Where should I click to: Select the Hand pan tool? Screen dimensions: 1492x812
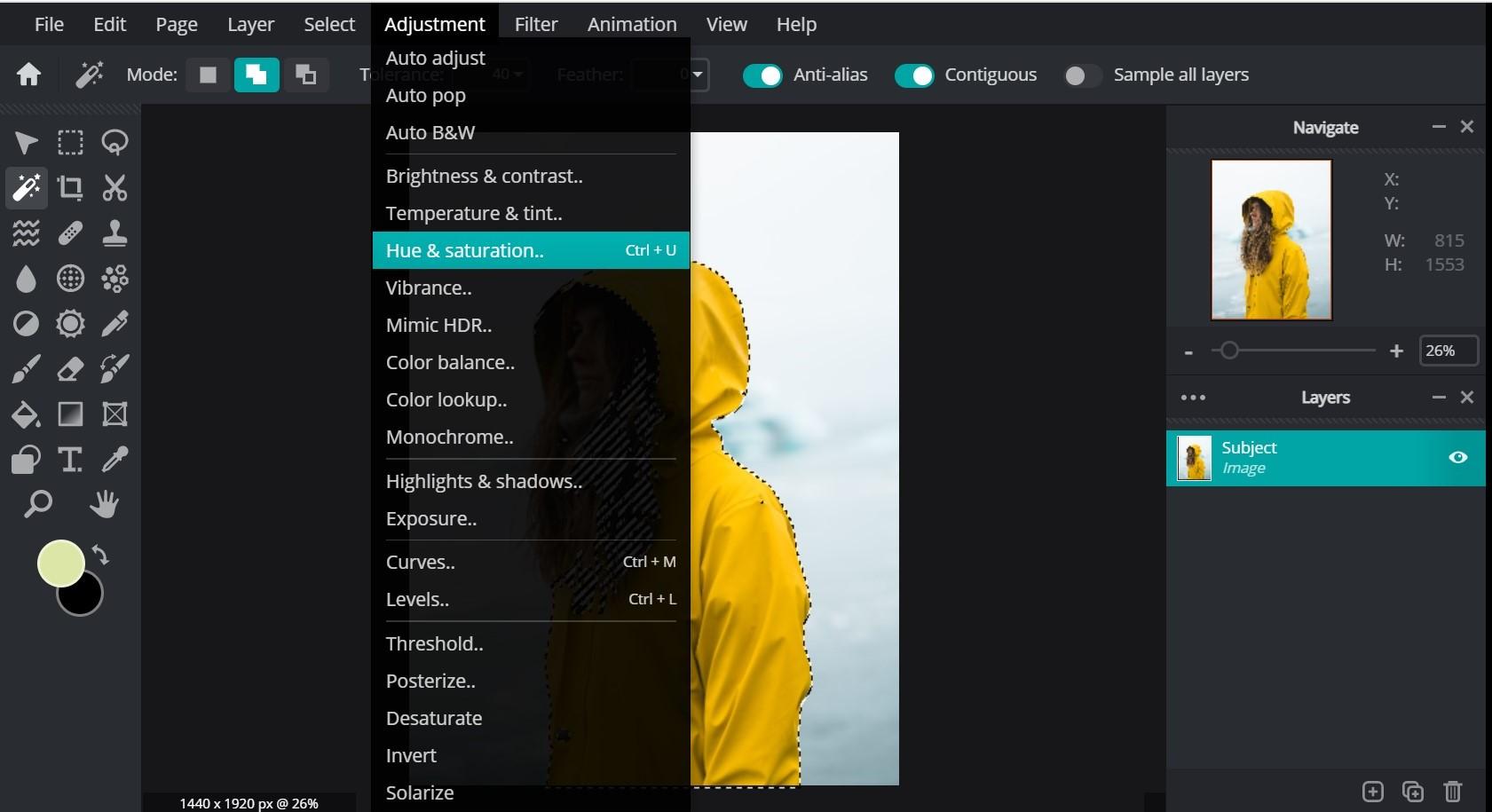click(104, 505)
